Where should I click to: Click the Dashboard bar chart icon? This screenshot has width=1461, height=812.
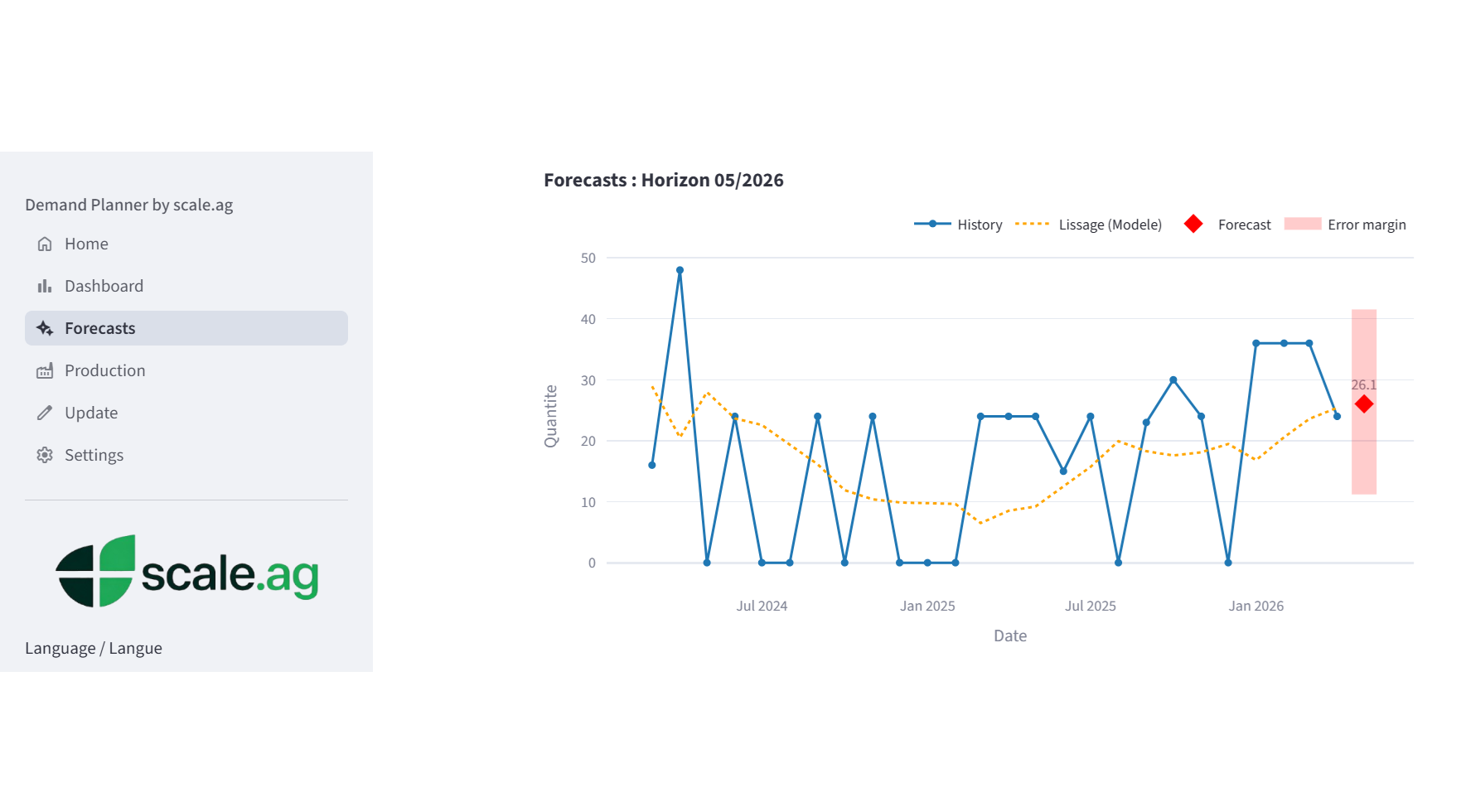(45, 286)
